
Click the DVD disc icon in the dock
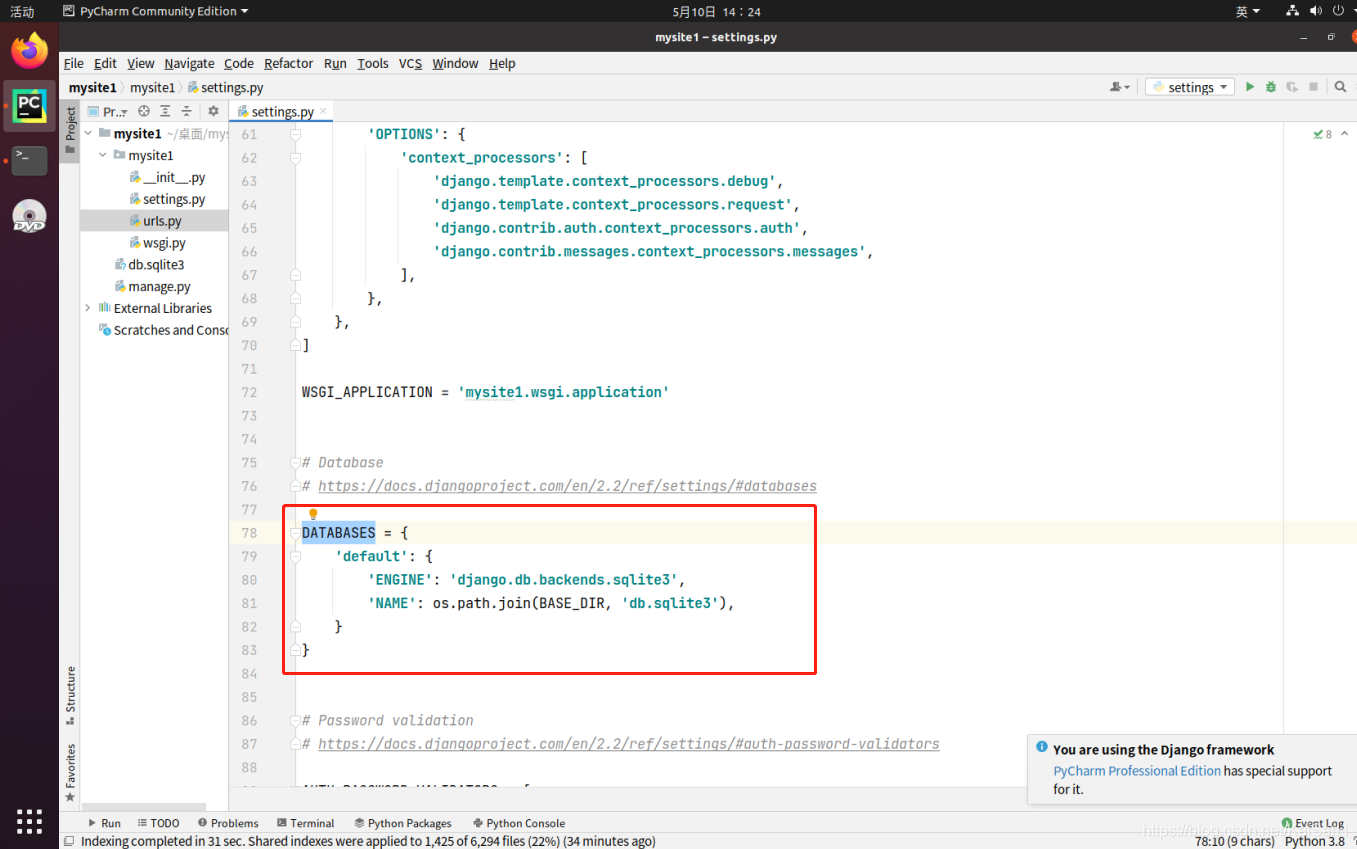click(29, 217)
